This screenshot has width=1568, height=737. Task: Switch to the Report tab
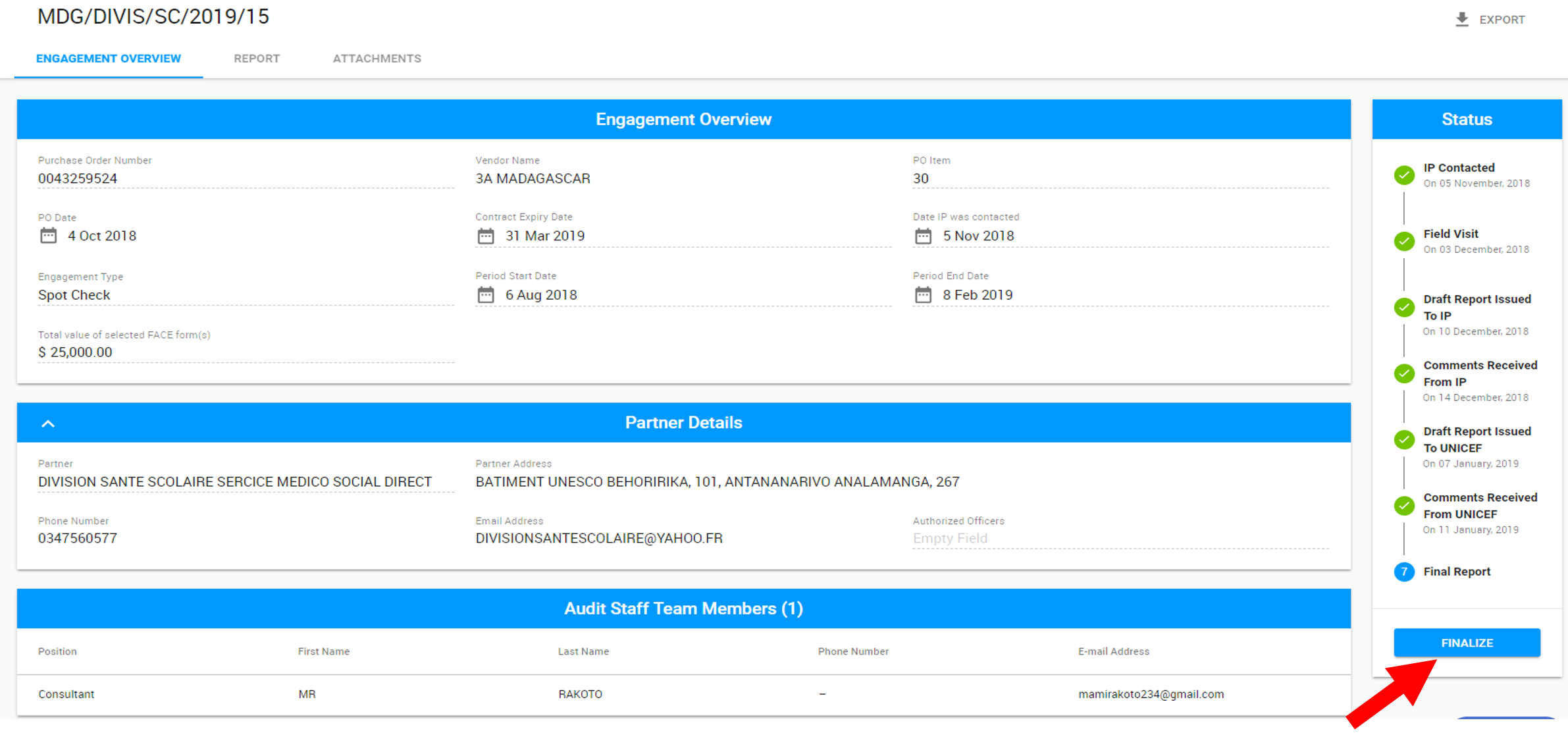click(x=257, y=58)
